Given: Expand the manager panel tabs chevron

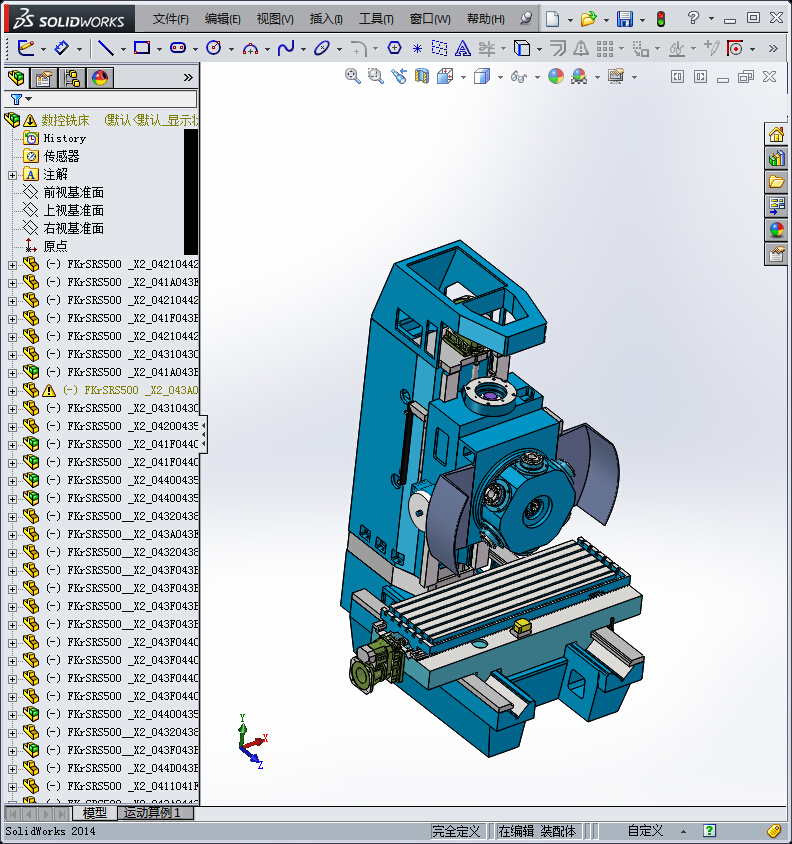Looking at the screenshot, I should [188, 78].
